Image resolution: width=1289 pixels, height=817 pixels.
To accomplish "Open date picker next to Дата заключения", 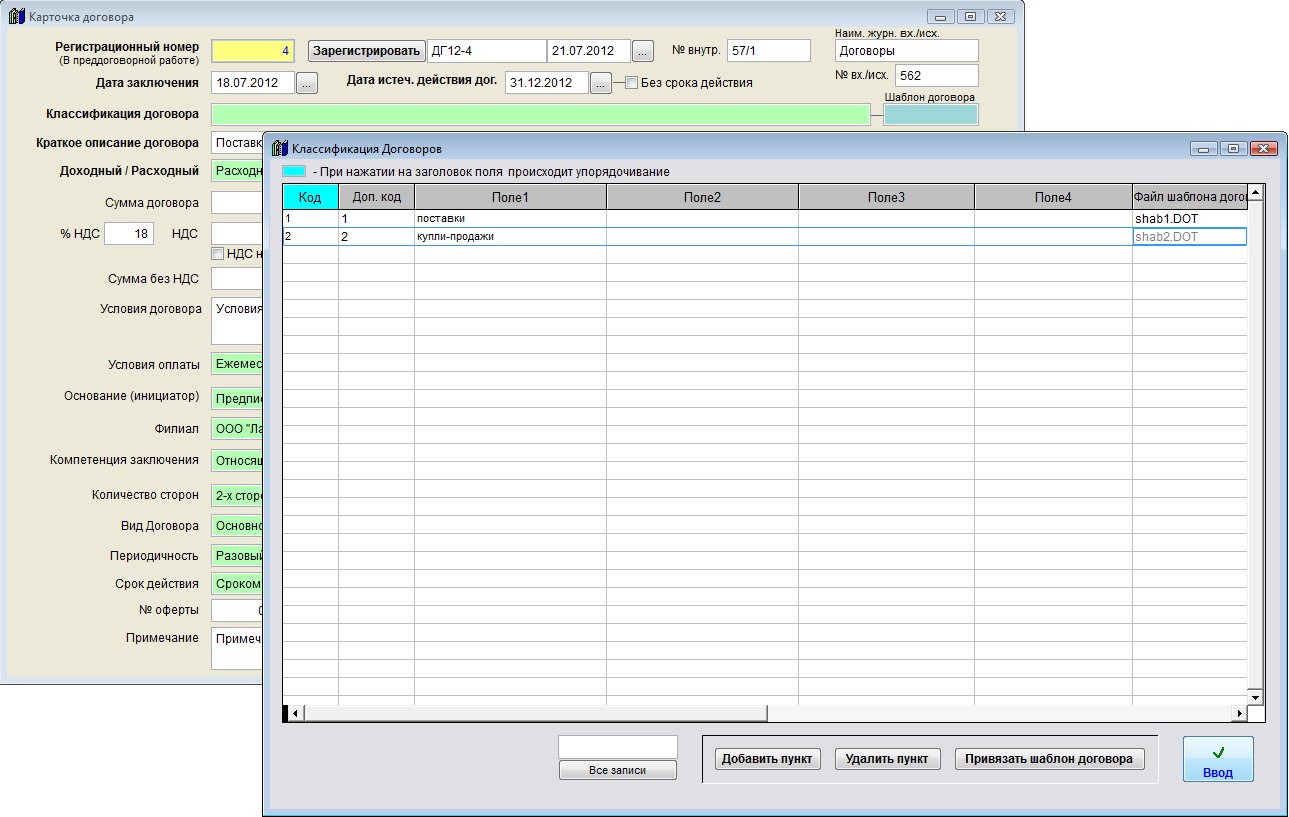I will click(307, 83).
